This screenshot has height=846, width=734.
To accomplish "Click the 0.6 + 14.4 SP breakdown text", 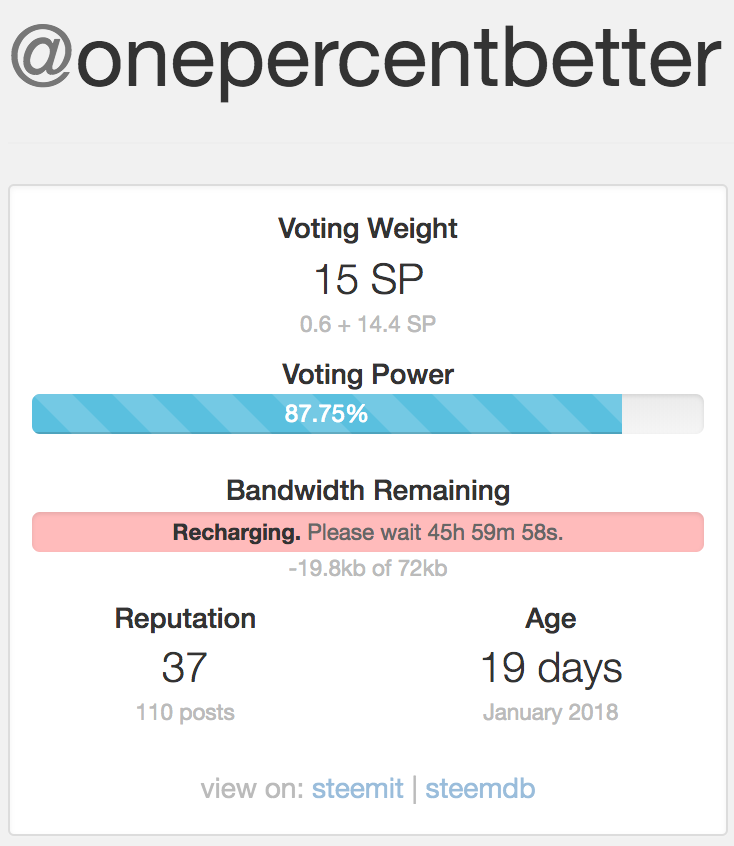I will [367, 324].
